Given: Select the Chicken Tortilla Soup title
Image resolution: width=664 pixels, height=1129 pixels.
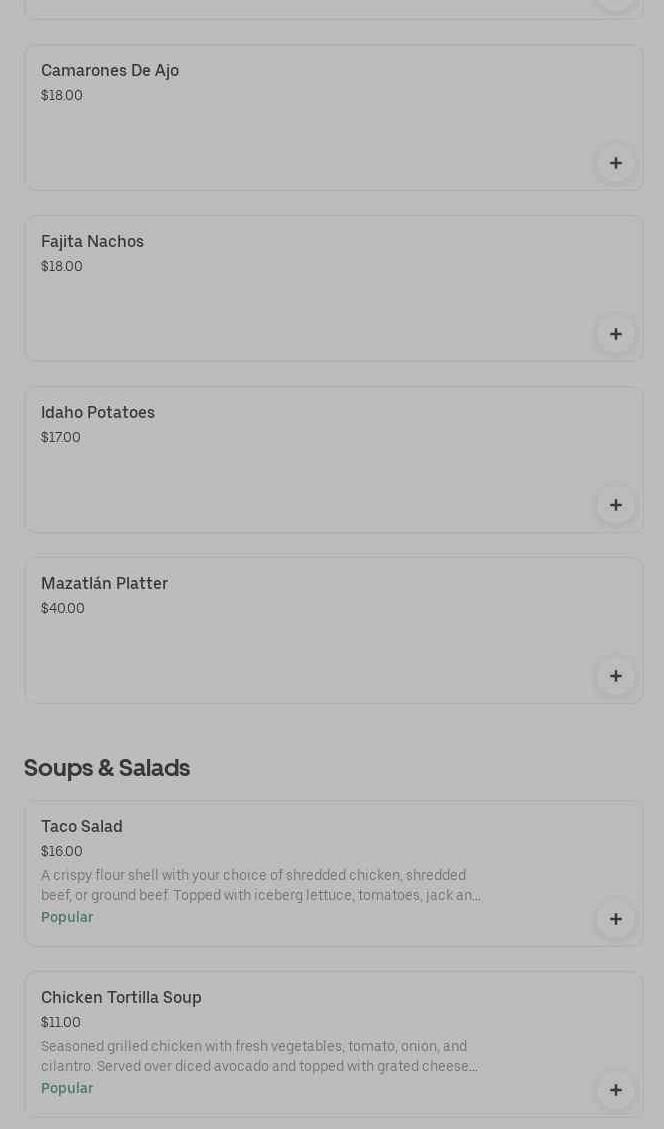Looking at the screenshot, I should tap(121, 998).
